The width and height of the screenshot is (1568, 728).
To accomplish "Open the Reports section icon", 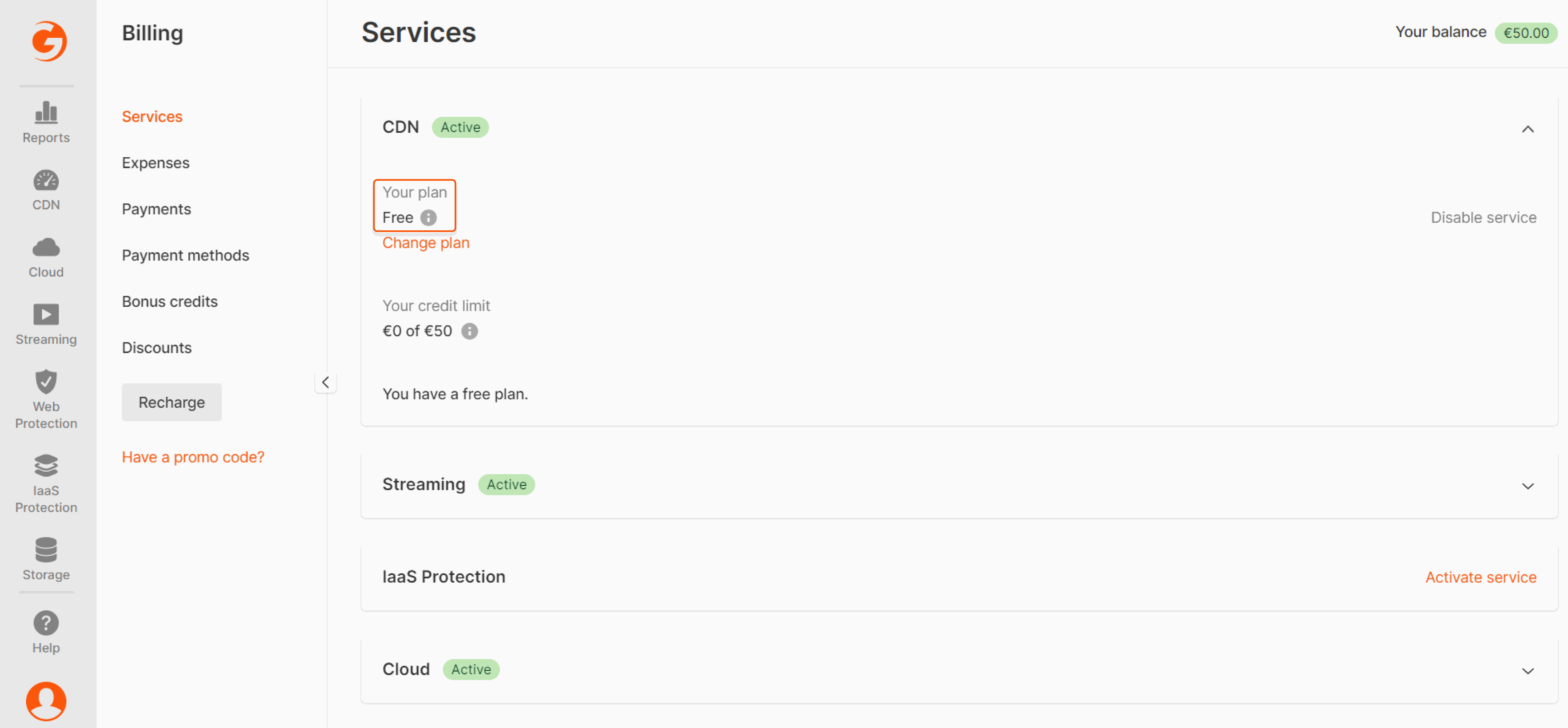I will tap(46, 113).
